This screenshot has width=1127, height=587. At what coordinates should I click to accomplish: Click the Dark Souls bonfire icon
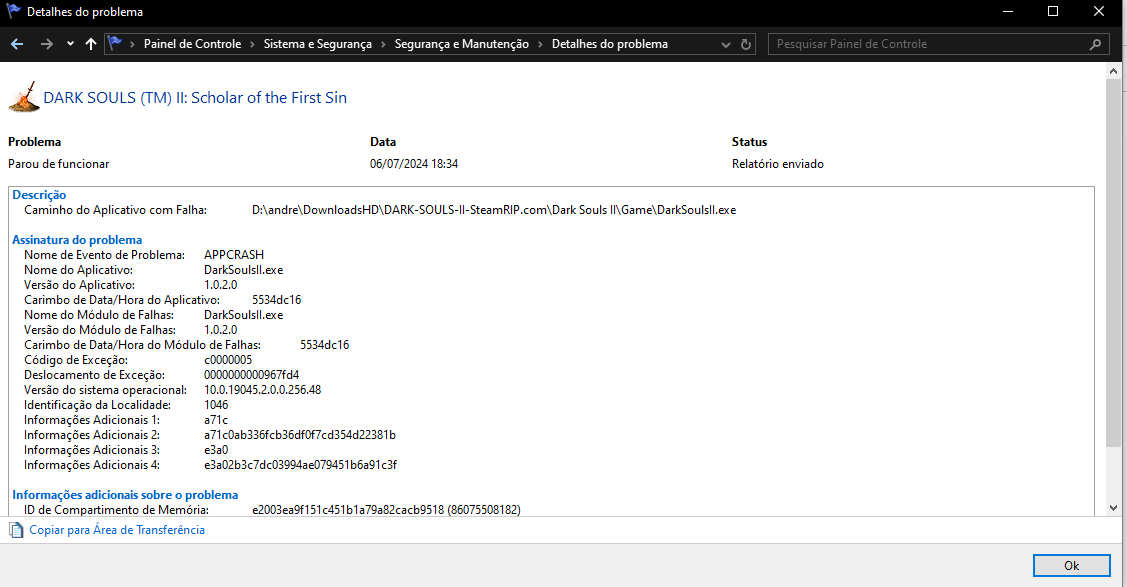pyautogui.click(x=24, y=97)
